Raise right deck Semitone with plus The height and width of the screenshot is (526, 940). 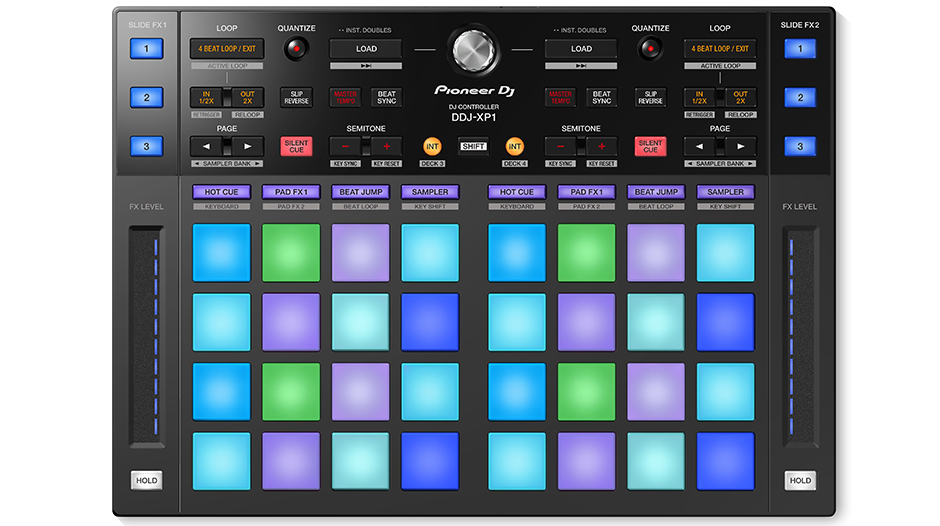click(601, 146)
